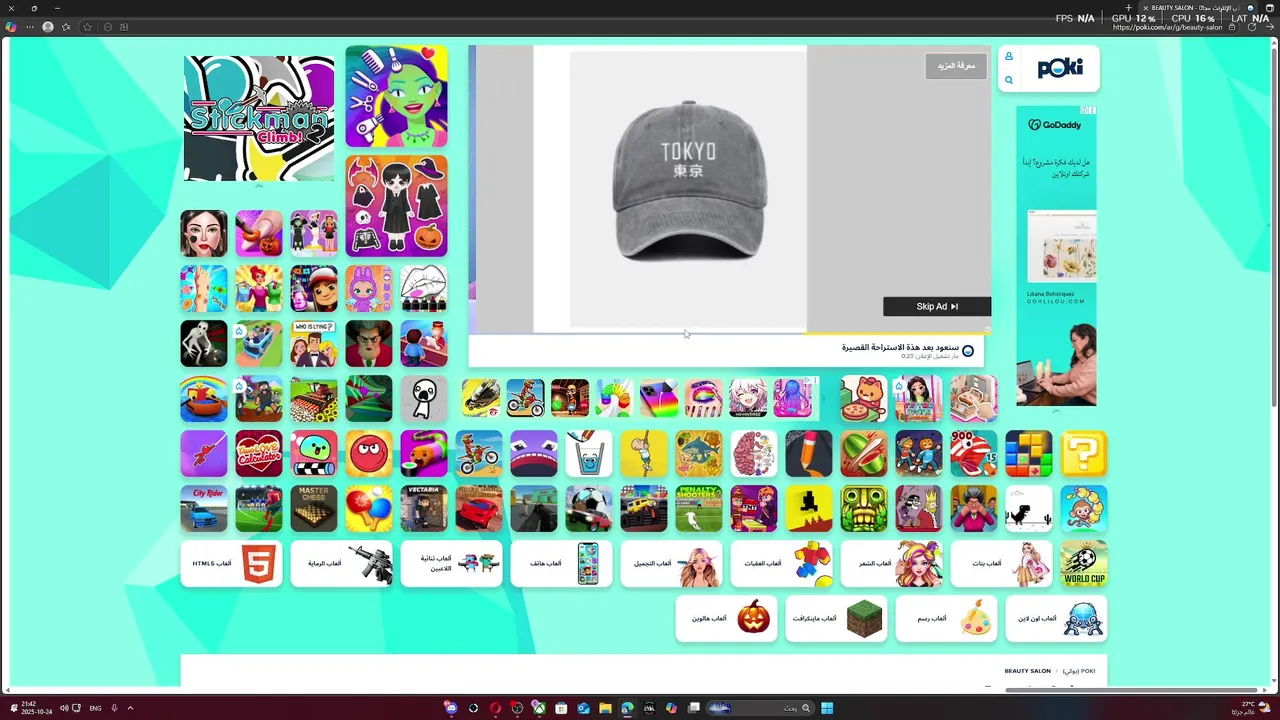Open Microsoft Edge from the taskbar

[x=627, y=708]
